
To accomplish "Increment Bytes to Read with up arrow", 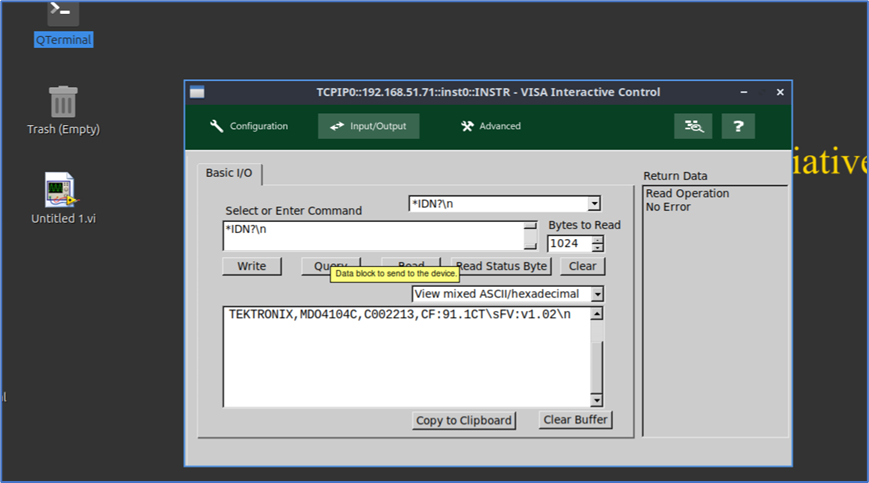I will [x=597, y=240].
